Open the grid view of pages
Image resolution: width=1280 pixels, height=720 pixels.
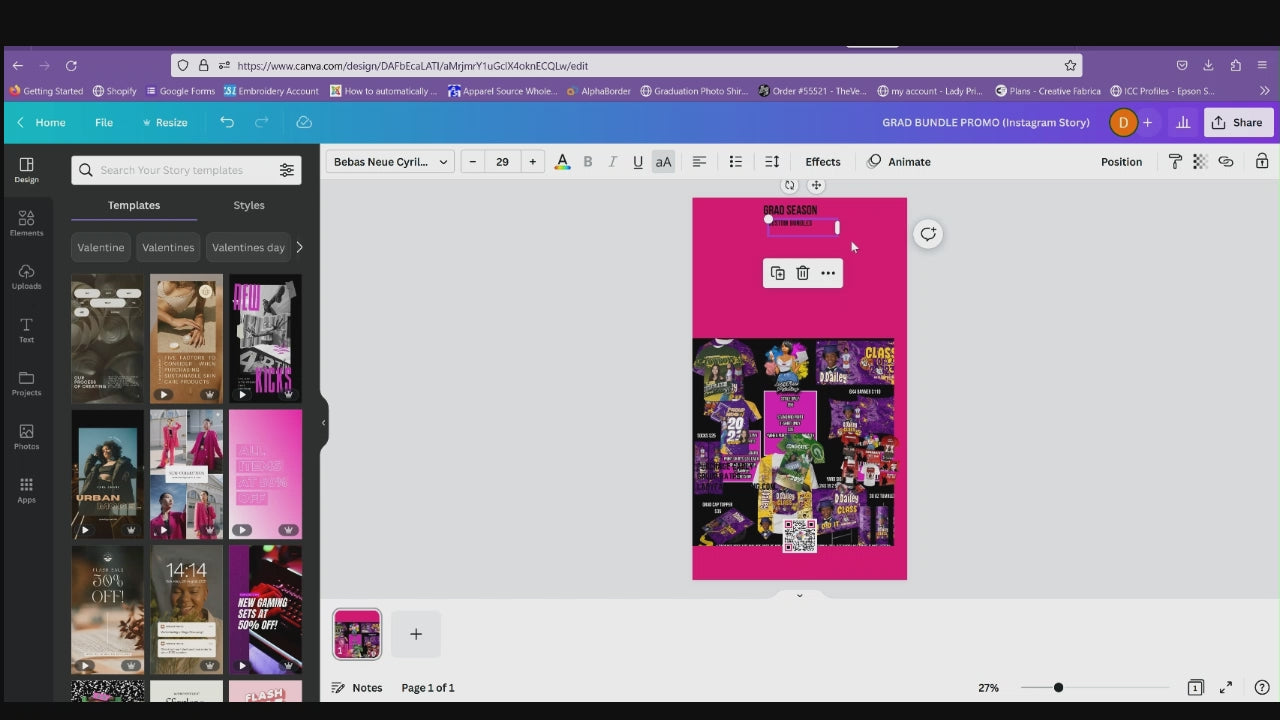(1195, 688)
